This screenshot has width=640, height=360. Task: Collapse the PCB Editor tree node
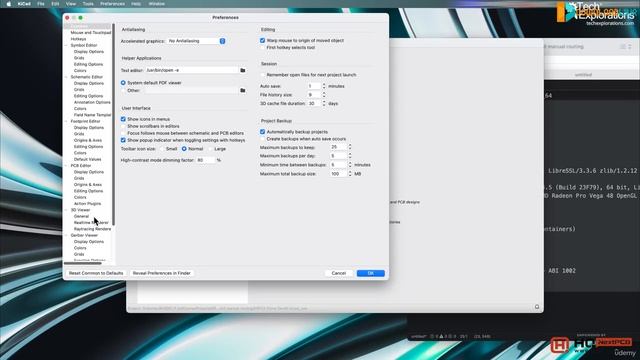point(67,166)
